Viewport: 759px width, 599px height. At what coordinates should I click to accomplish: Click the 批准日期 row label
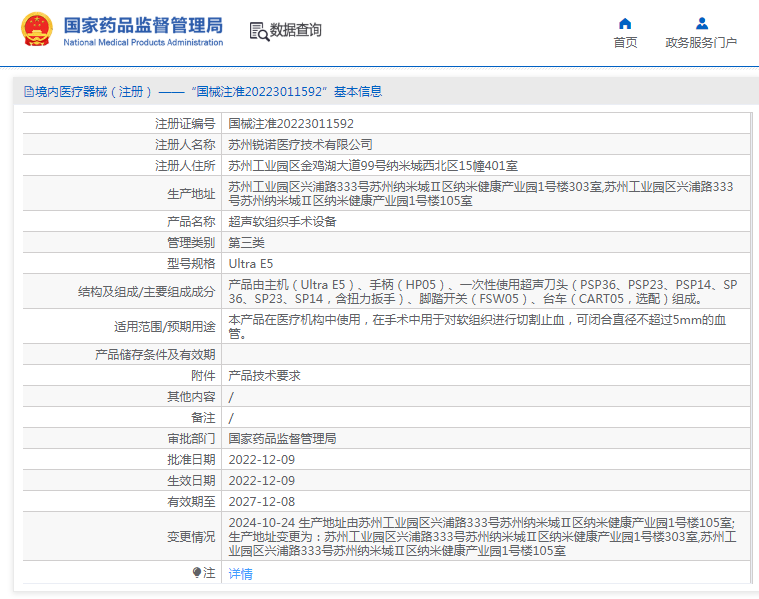coord(191,460)
